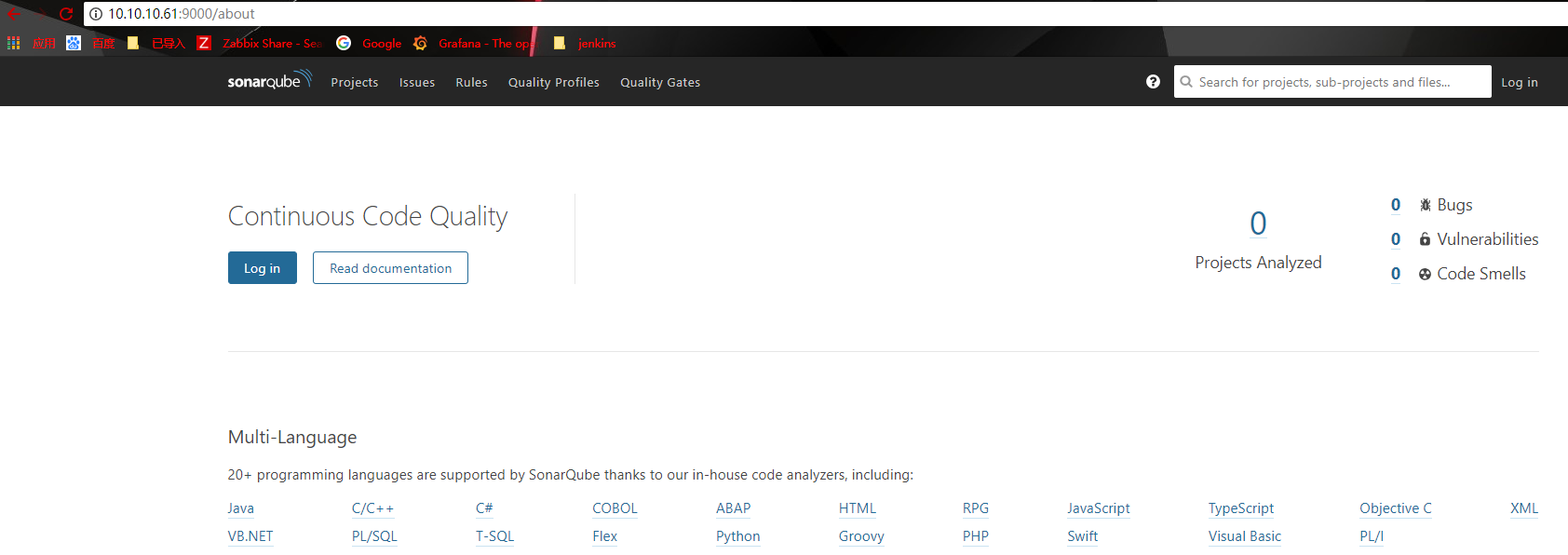Image resolution: width=1568 pixels, height=555 pixels.
Task: Go to Quality Gates
Action: tap(660, 82)
